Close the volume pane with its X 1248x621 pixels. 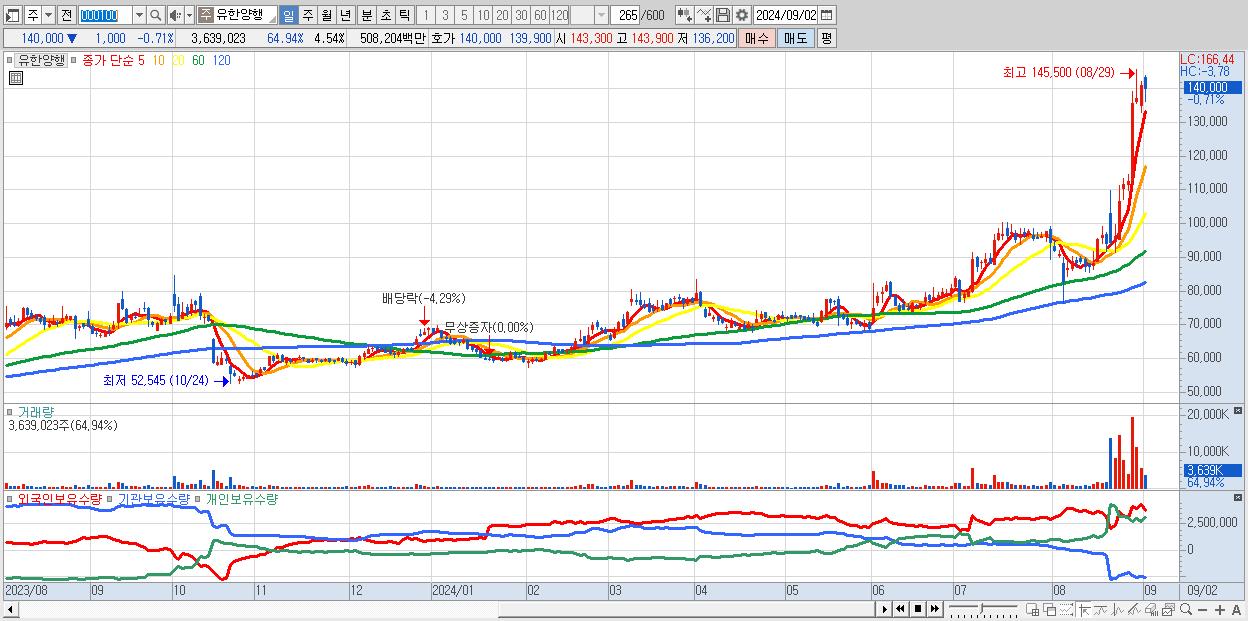pos(1239,411)
